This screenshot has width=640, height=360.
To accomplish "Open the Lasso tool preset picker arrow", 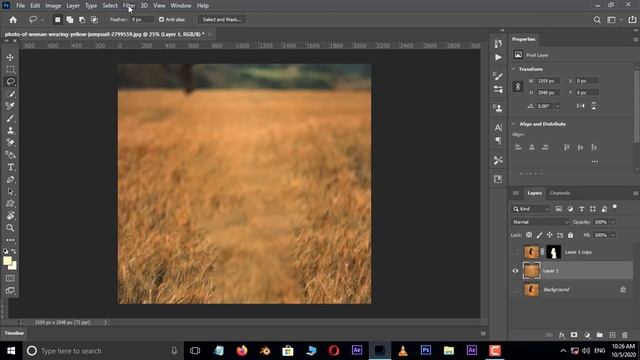I will pos(42,20).
